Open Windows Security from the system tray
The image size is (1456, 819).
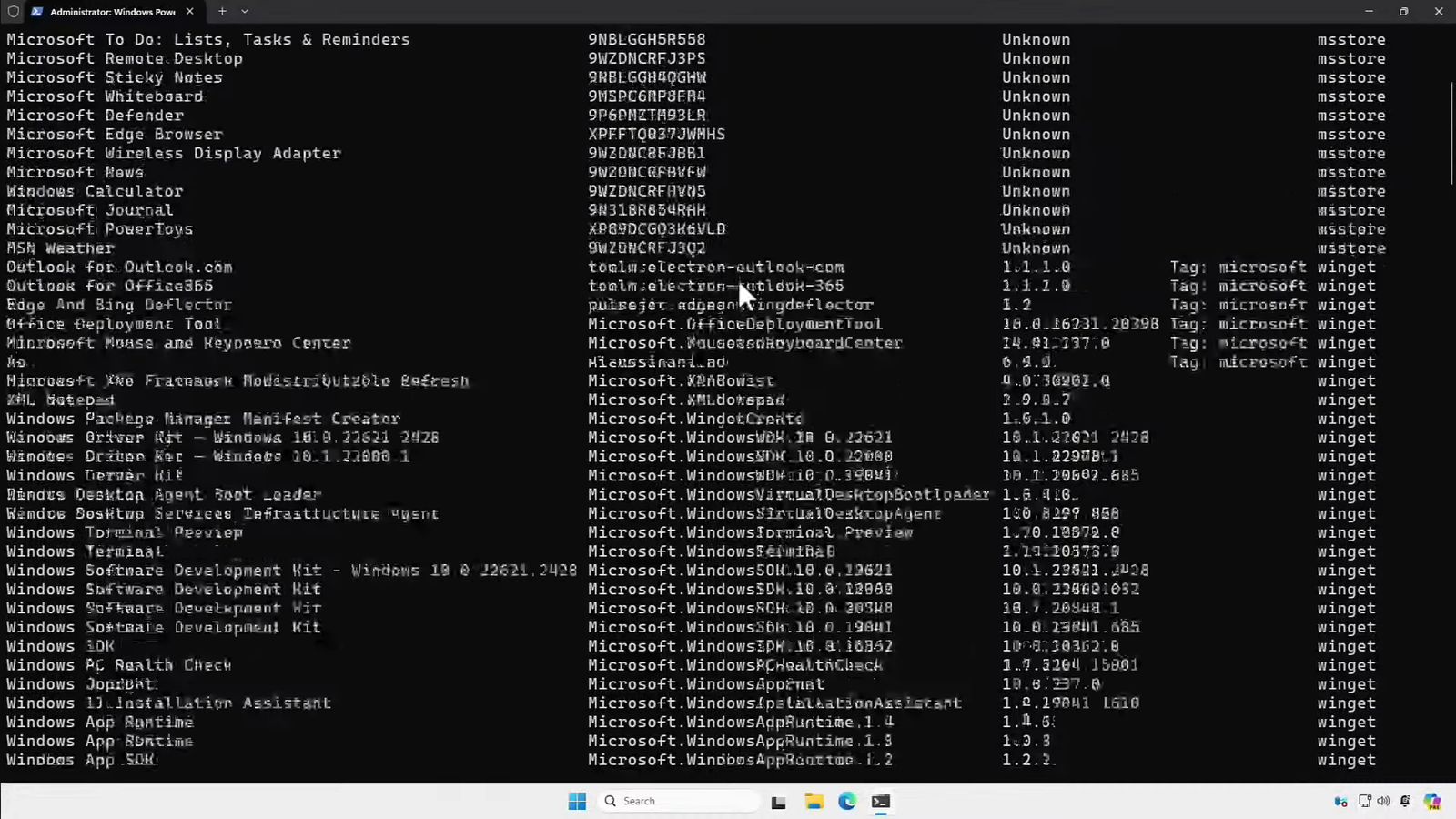1340,802
